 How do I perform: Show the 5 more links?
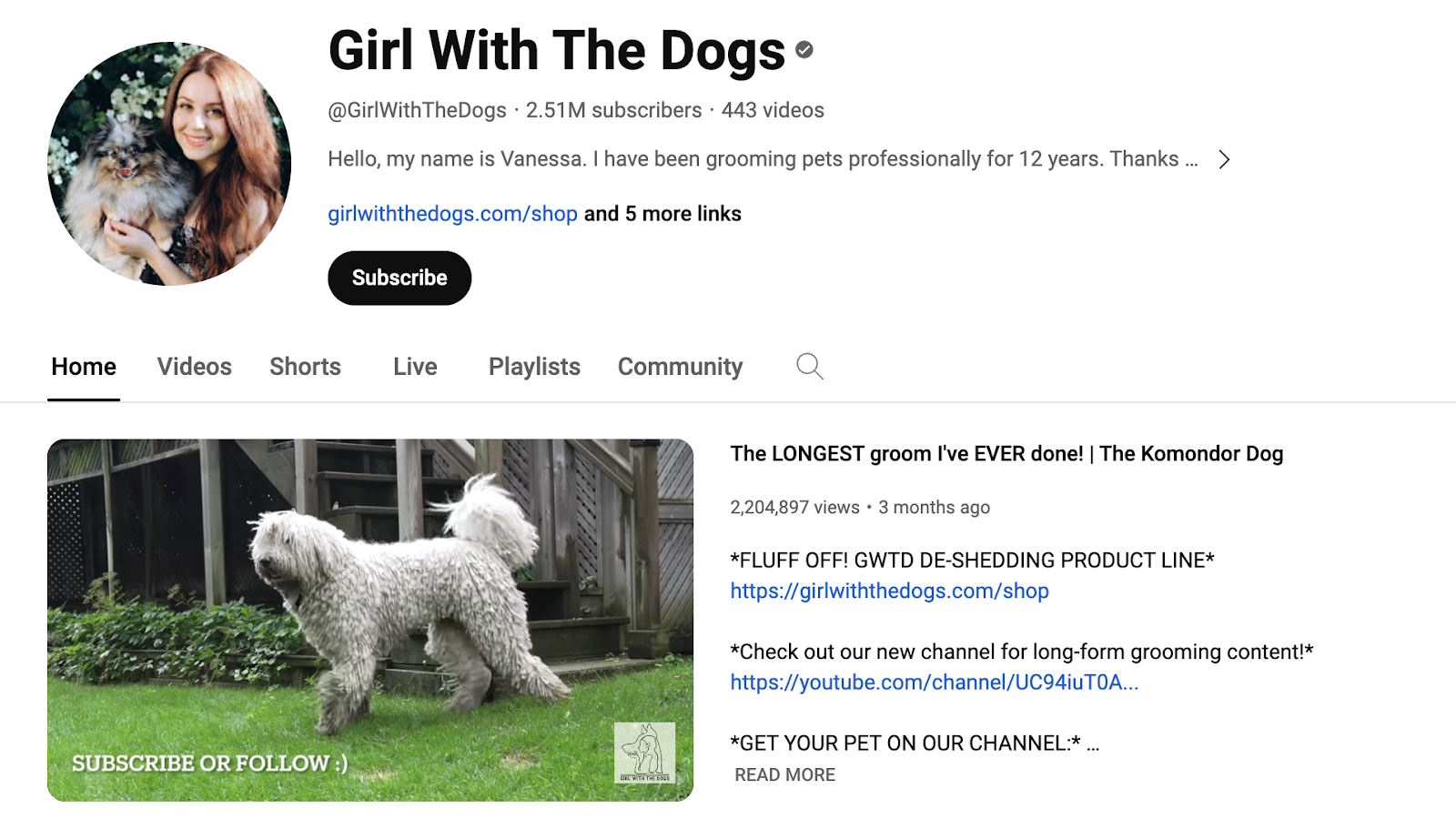pyautogui.click(x=662, y=214)
